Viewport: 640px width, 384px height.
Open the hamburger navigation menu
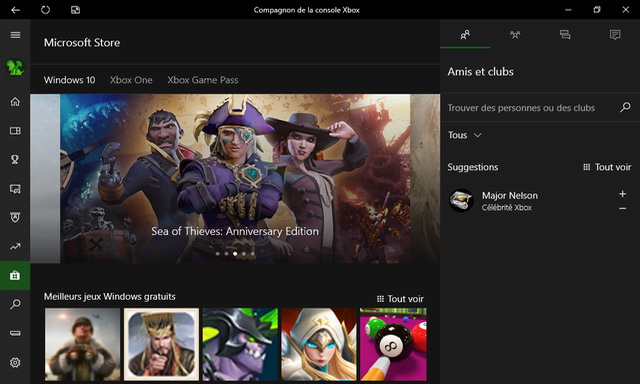(15, 35)
